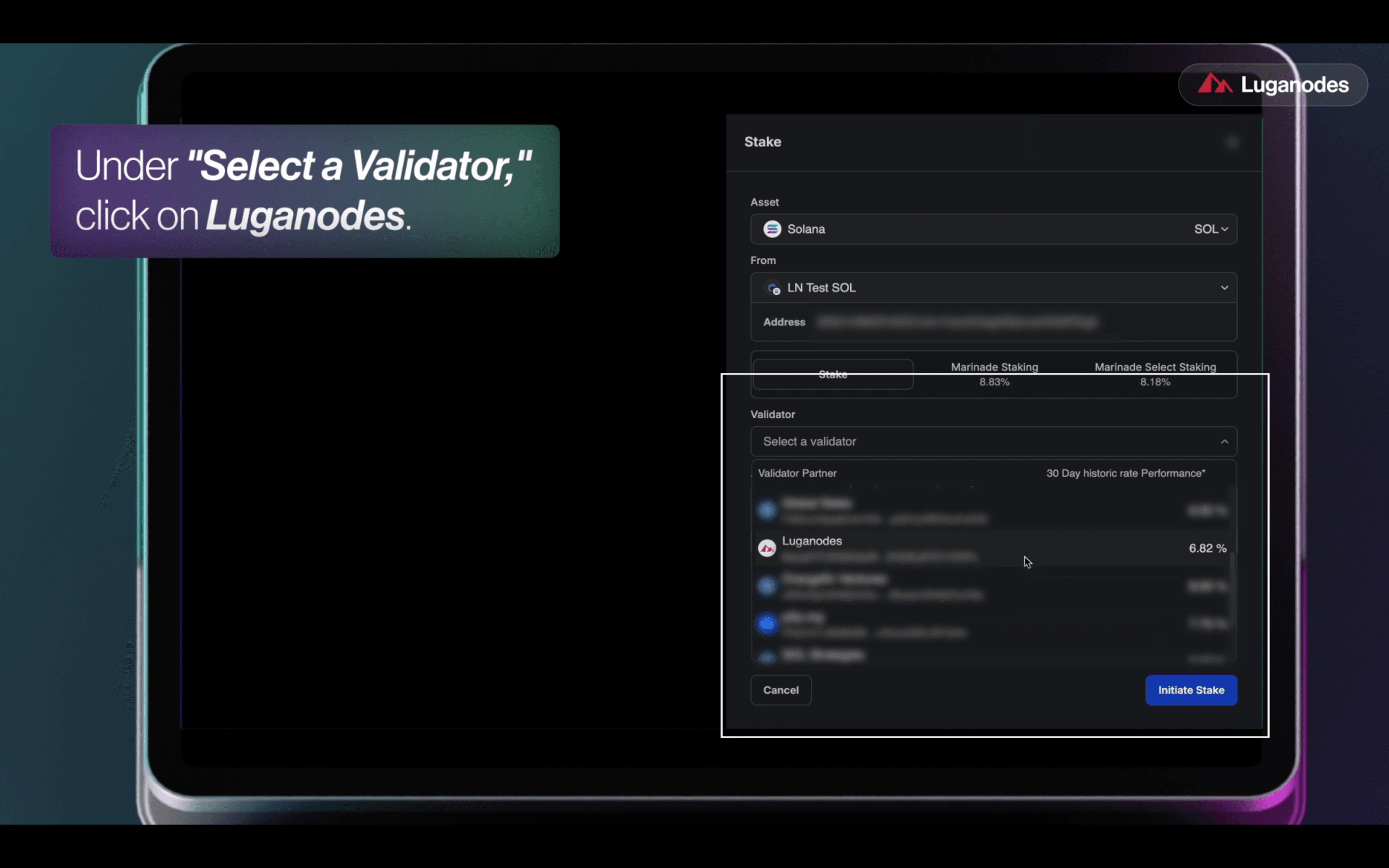
Task: Click the Initiate Stake button
Action: (x=1191, y=690)
